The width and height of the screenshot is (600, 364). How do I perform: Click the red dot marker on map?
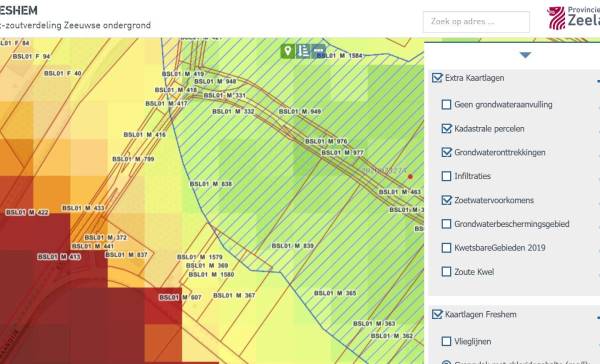pyautogui.click(x=410, y=176)
